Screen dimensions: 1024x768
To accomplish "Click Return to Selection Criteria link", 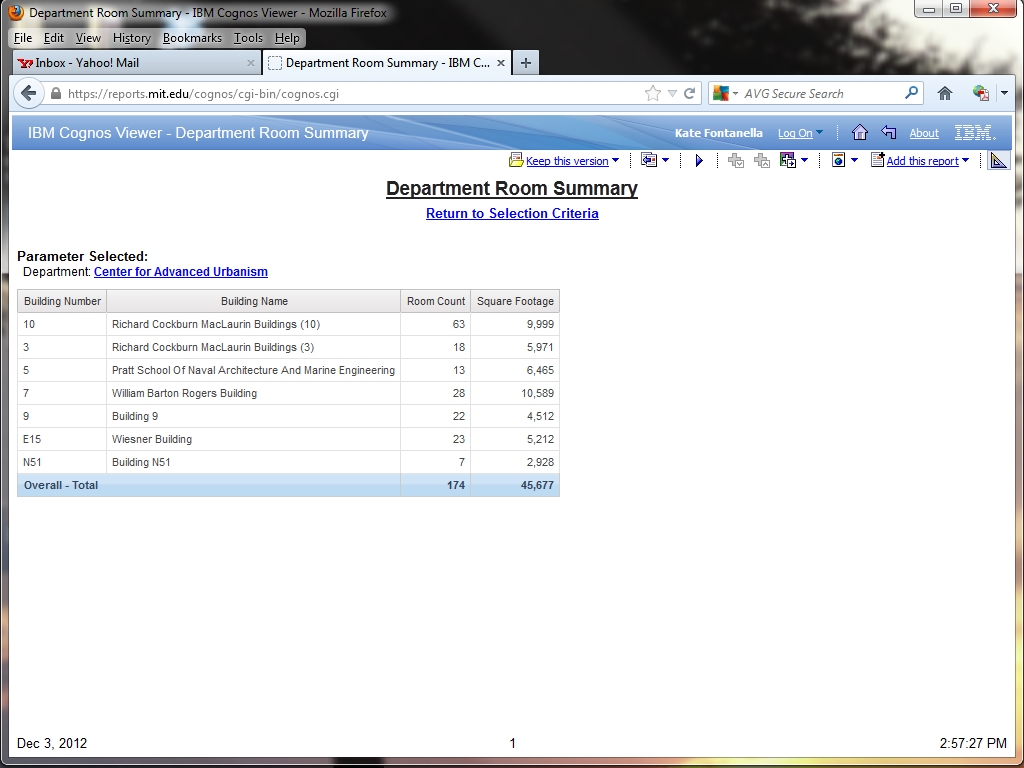I will click(512, 213).
